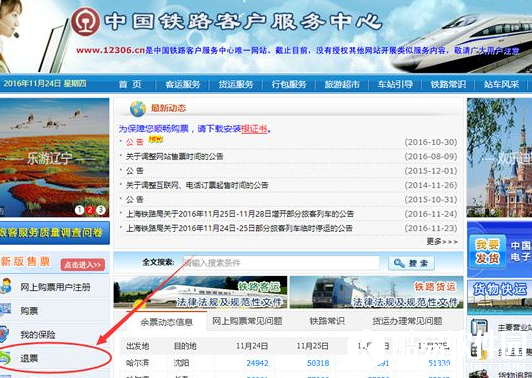This screenshot has width=532, height=378.
Task: Click the 更多>>> more announcements link
Action: point(442,241)
